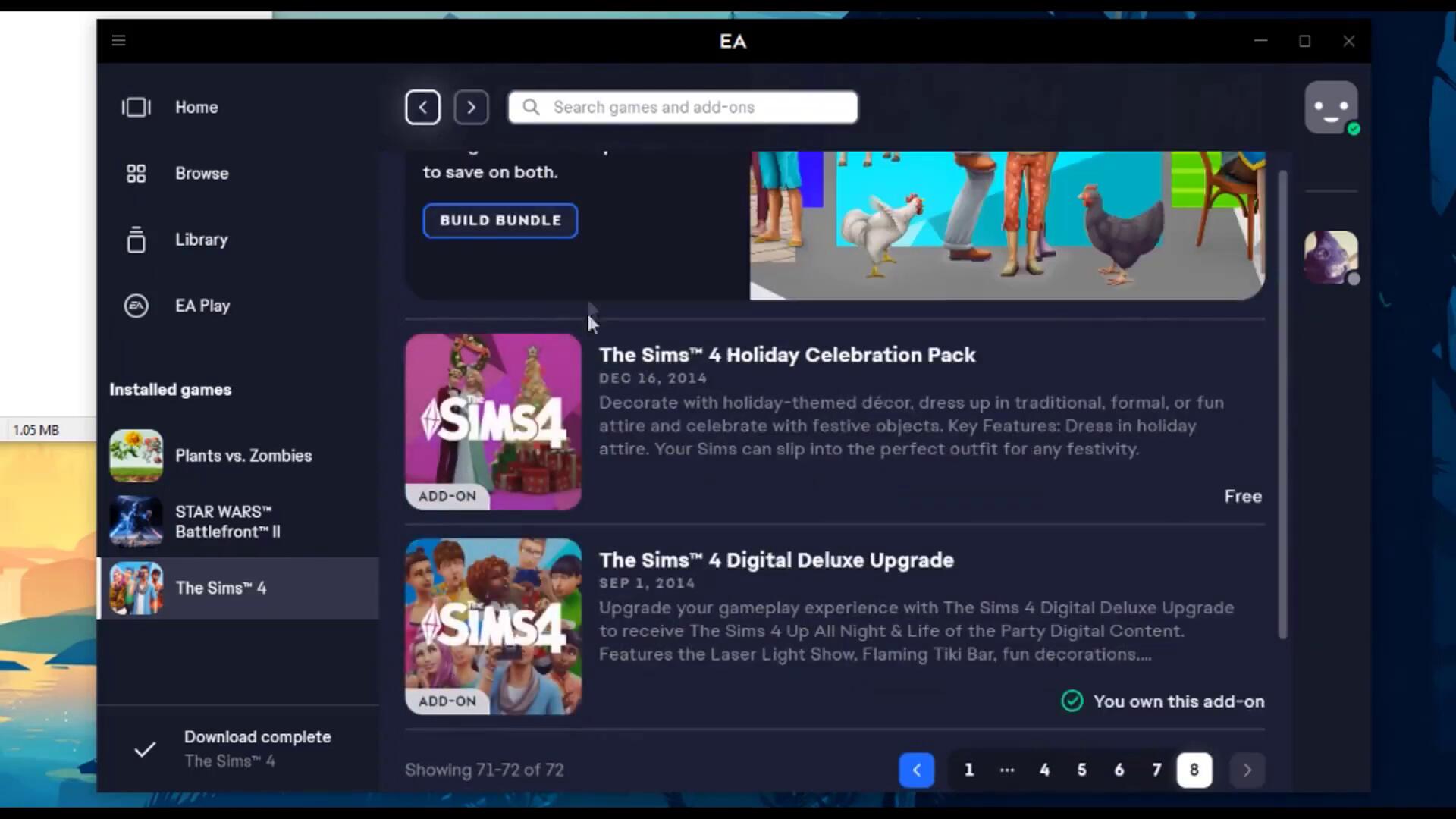This screenshot has height=819, width=1456.
Task: Click the friend avatar with purple character
Action: click(1330, 257)
